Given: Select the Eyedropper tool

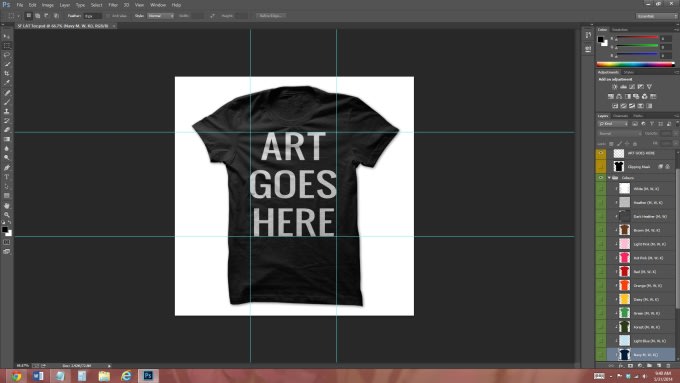Looking at the screenshot, I should coord(7,82).
